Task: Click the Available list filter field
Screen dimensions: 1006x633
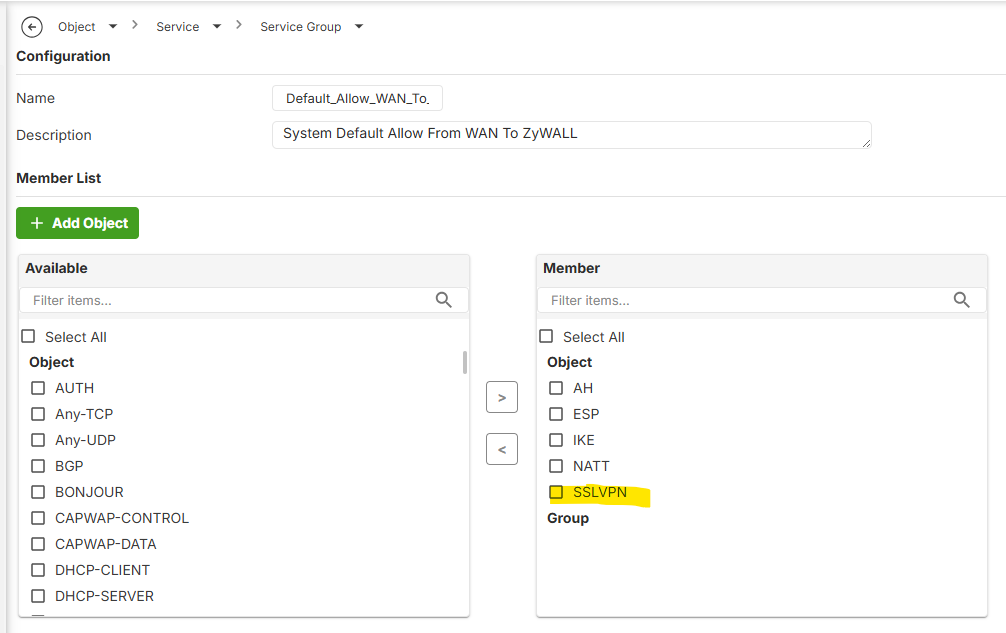Action: pyautogui.click(x=230, y=300)
